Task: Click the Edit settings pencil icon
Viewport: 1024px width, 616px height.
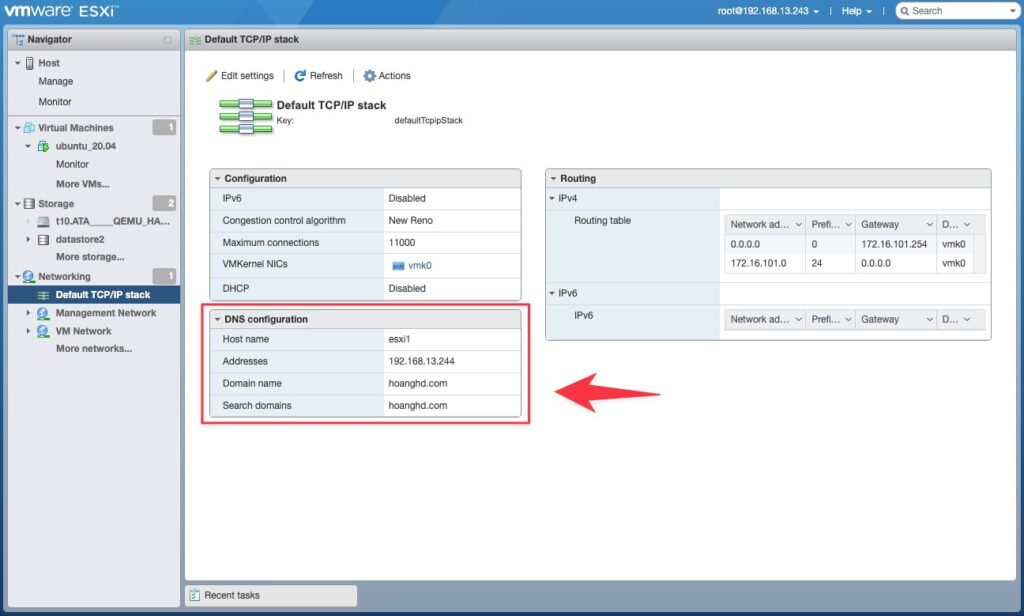Action: 211,76
